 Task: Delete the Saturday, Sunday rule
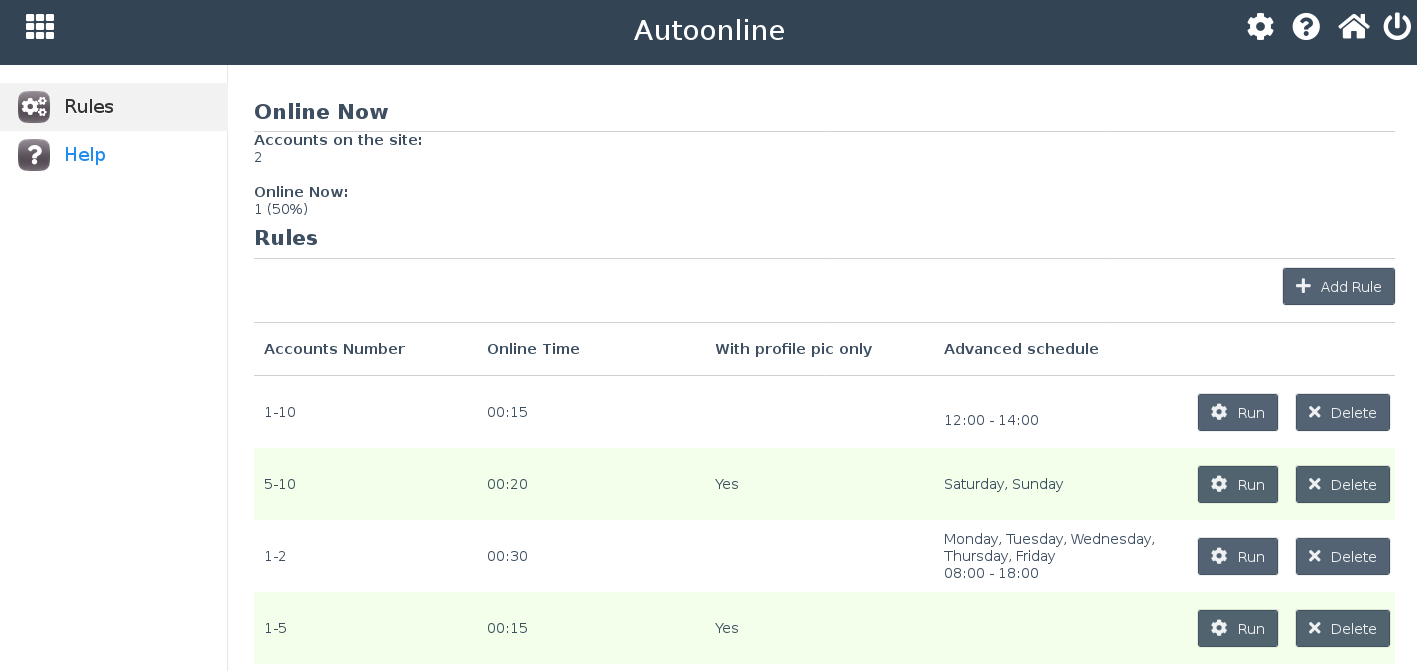(1342, 485)
